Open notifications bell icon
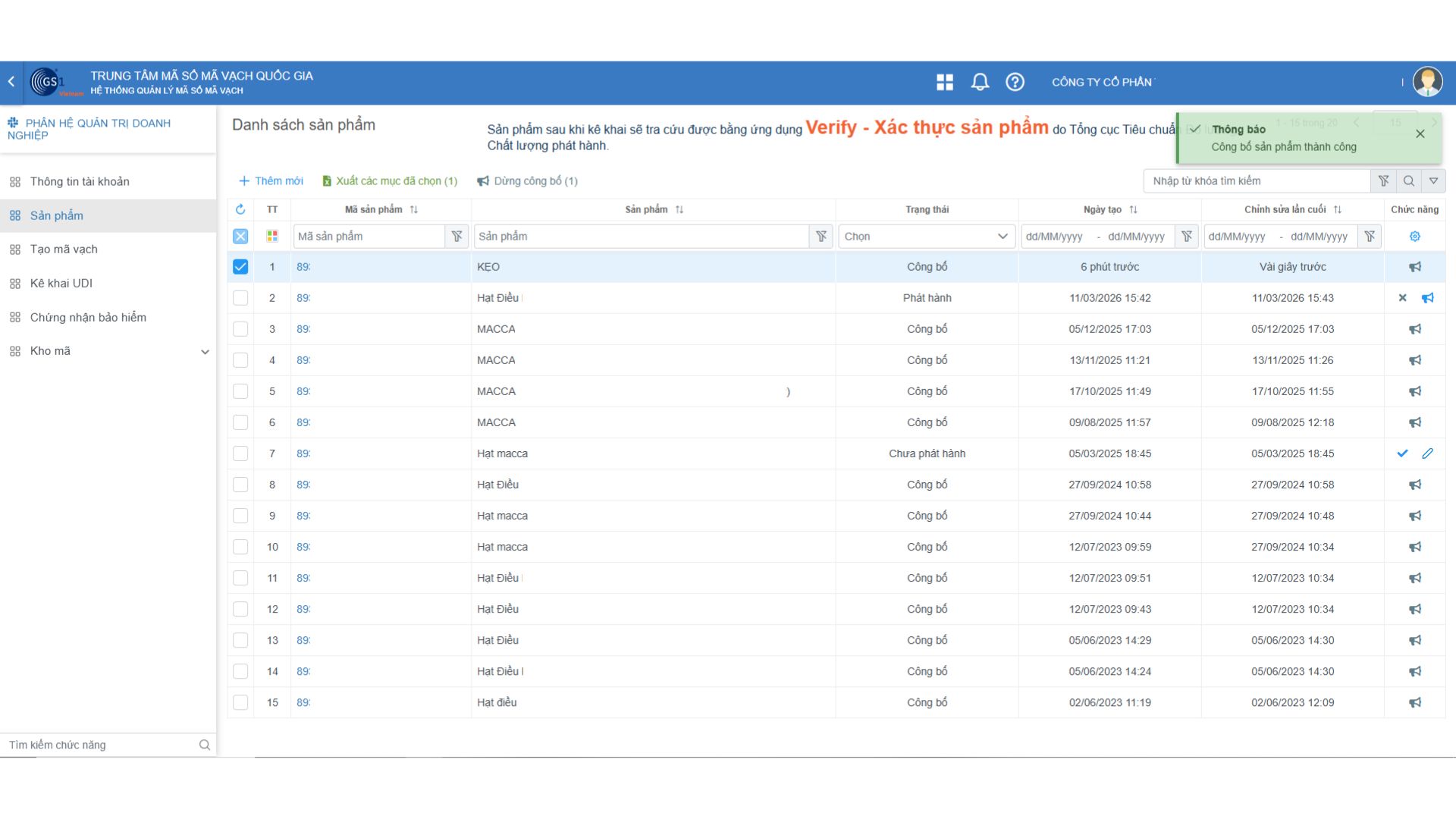Viewport: 1456px width, 819px height. [980, 82]
